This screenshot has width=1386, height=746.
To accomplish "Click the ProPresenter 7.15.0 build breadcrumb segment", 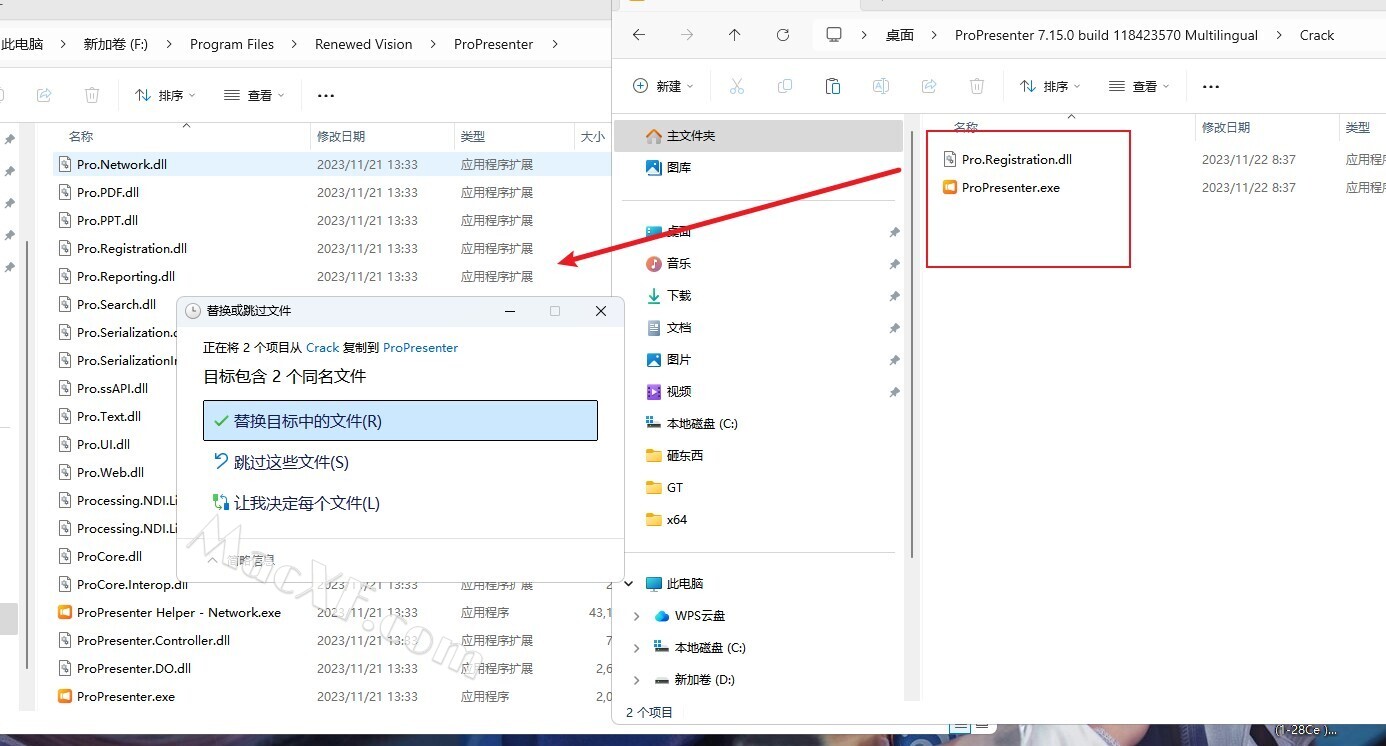I will click(1106, 35).
